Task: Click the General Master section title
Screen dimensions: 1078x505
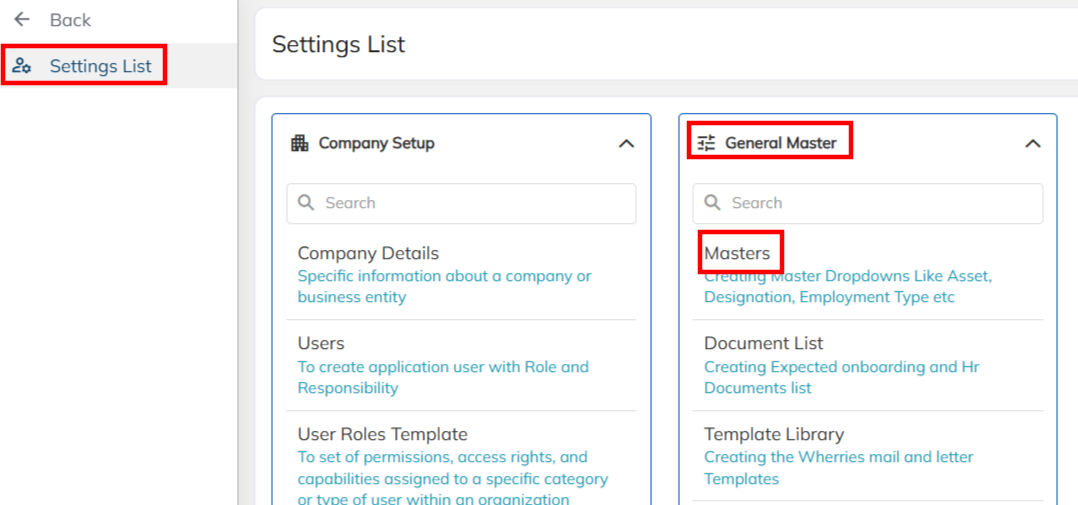Action: click(780, 143)
